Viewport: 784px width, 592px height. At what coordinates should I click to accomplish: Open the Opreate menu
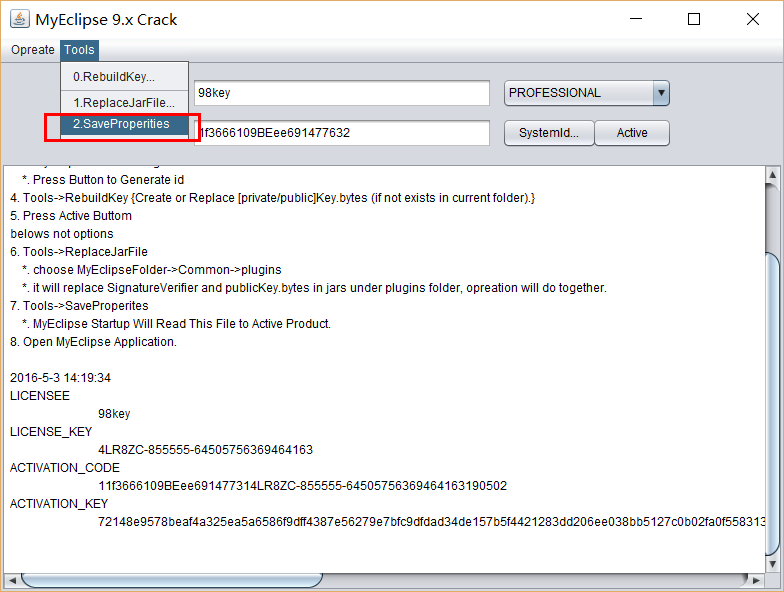click(x=32, y=50)
